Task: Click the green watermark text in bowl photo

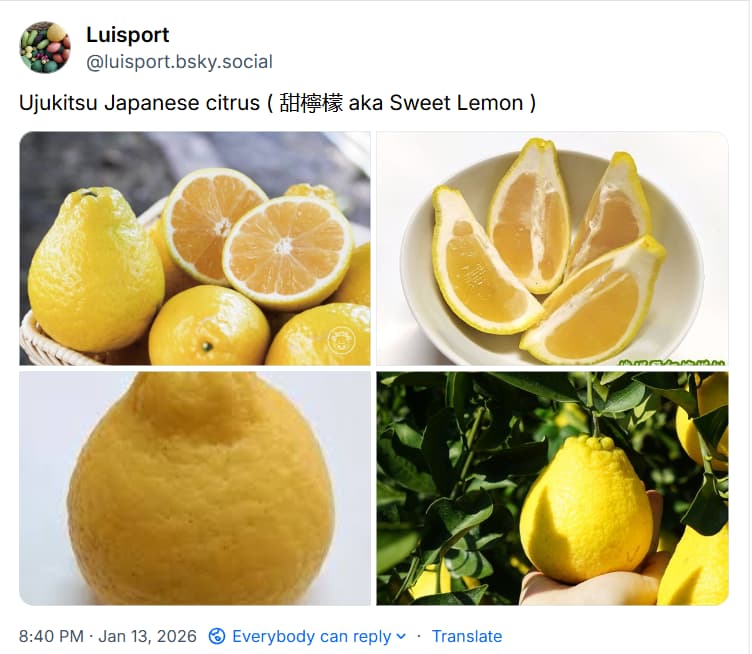Action: (671, 362)
